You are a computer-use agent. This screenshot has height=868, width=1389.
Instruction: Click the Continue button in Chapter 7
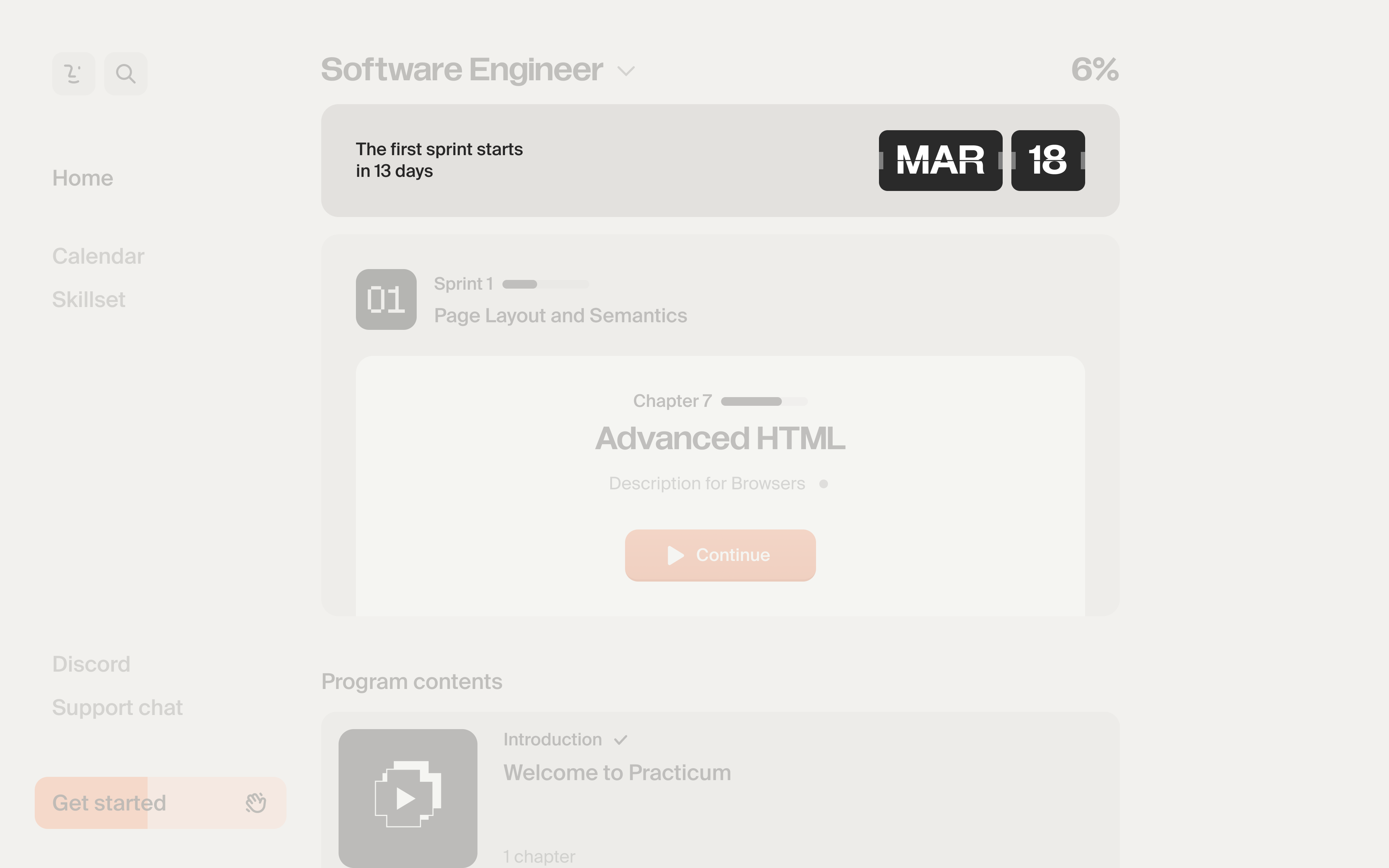[x=720, y=555]
